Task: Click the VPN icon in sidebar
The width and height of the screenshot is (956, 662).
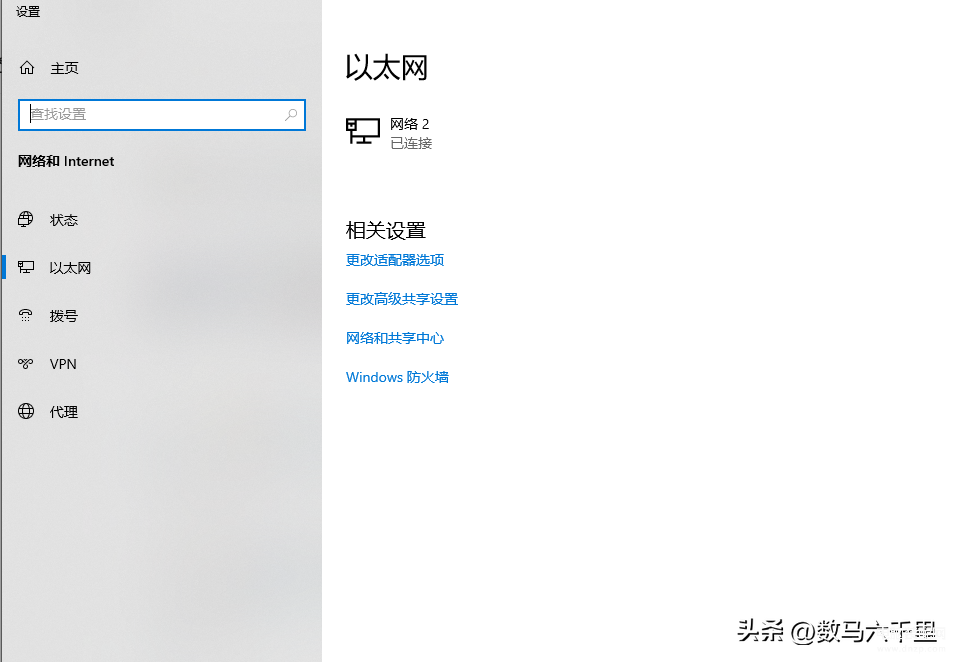Action: click(x=27, y=364)
